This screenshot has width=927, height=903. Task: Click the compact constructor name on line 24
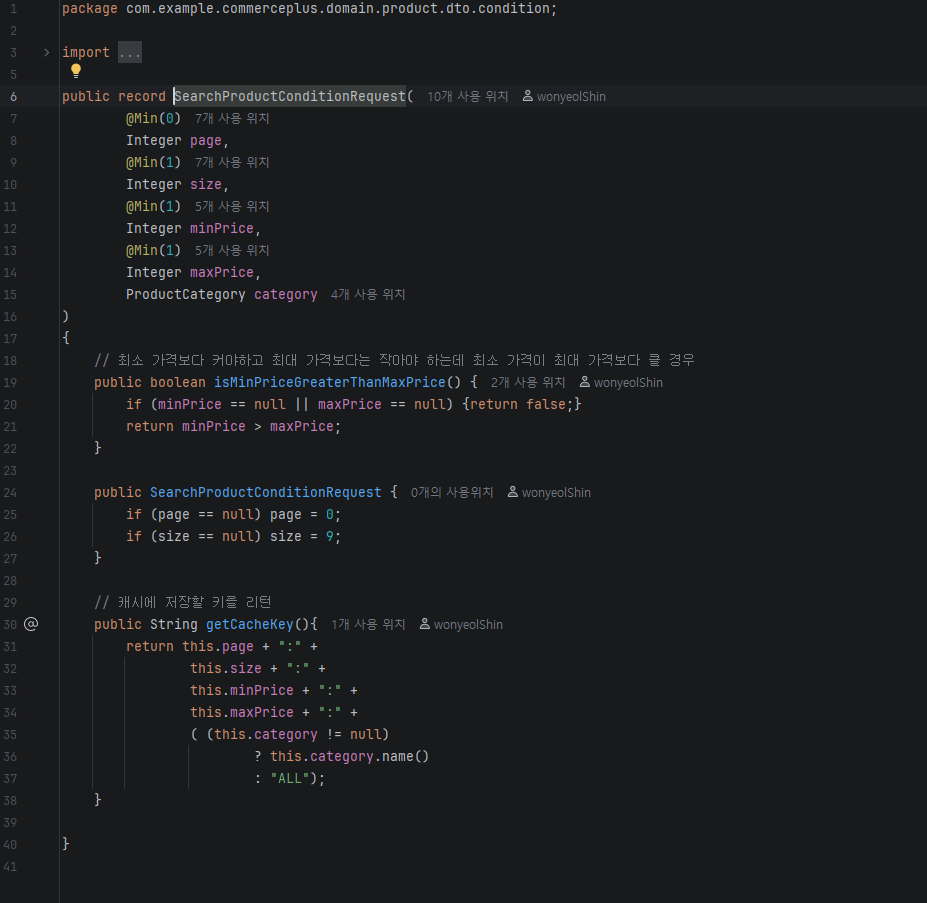265,493
